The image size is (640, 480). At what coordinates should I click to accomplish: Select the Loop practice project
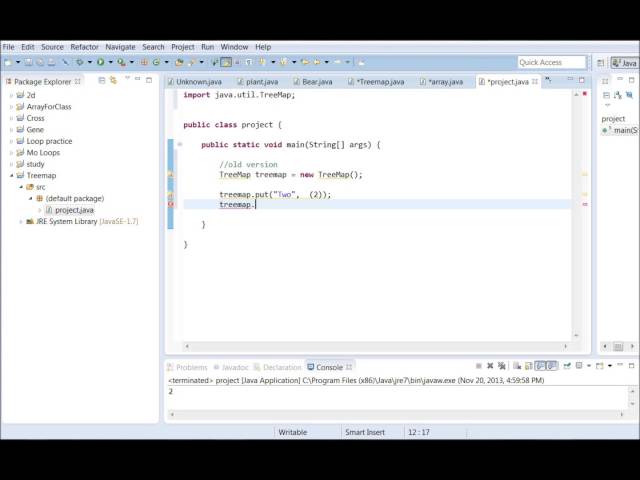point(44,141)
